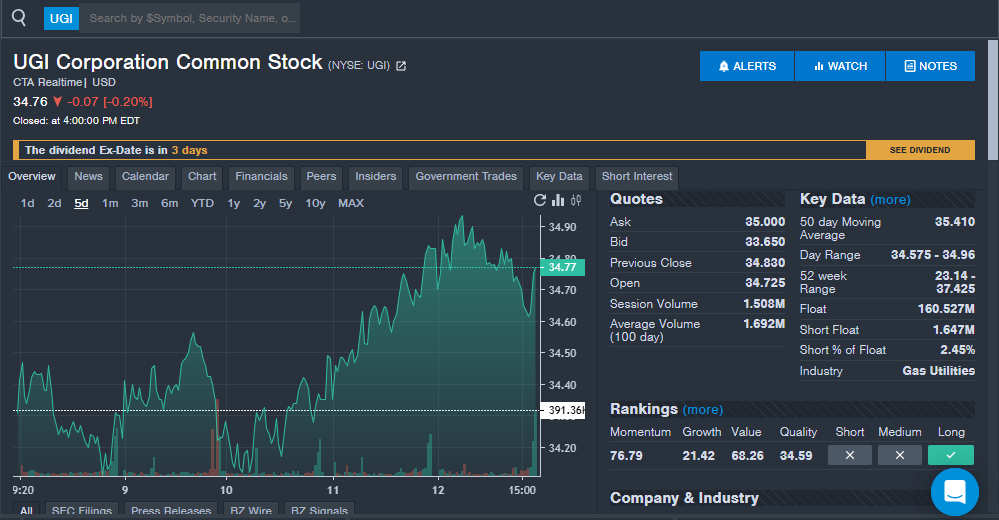Click the Medium ranking X indicator
Viewport: 999px width, 520px height.
pyautogui.click(x=900, y=455)
